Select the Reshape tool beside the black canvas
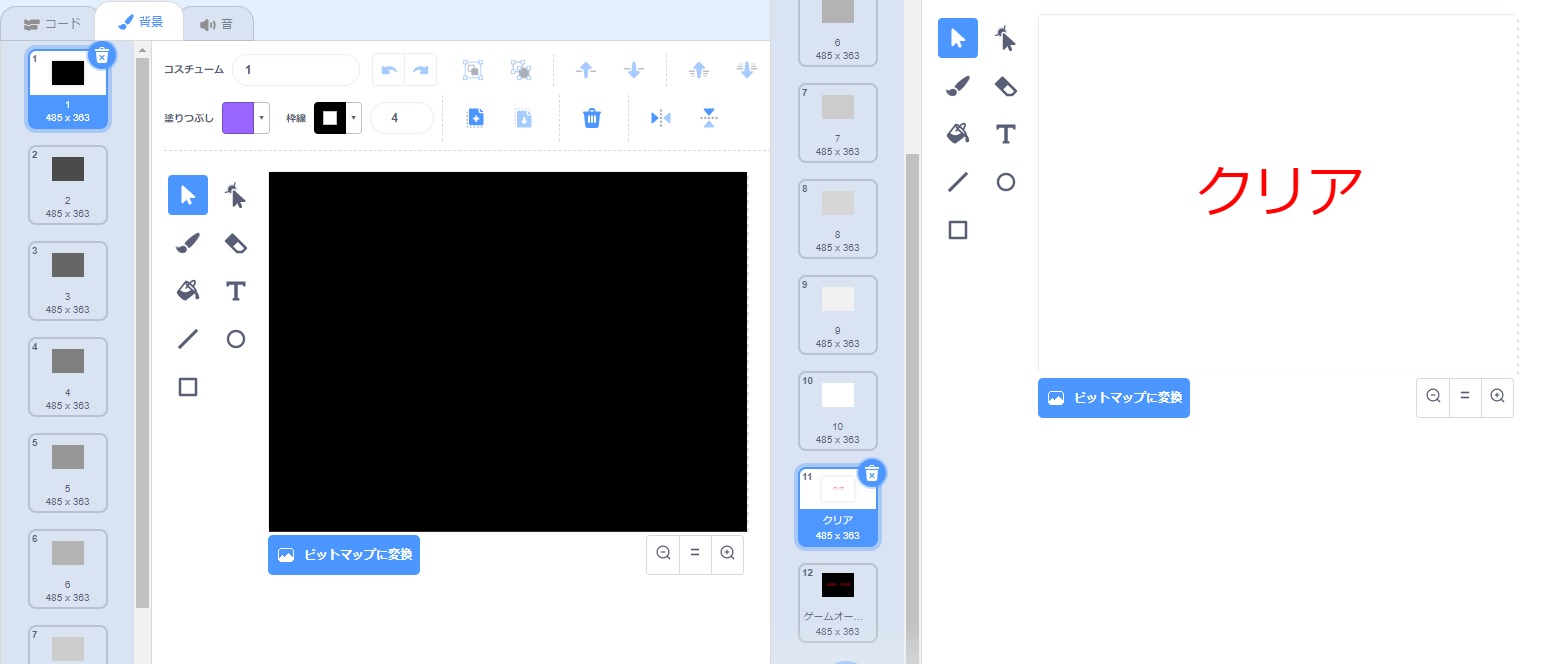This screenshot has height=664, width=1555. tap(236, 195)
